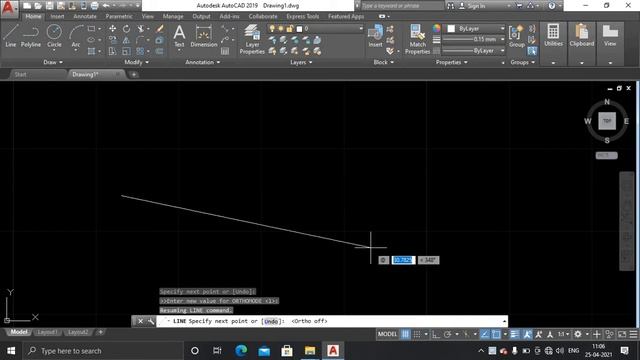Add a new drawing tab

[x=134, y=74]
